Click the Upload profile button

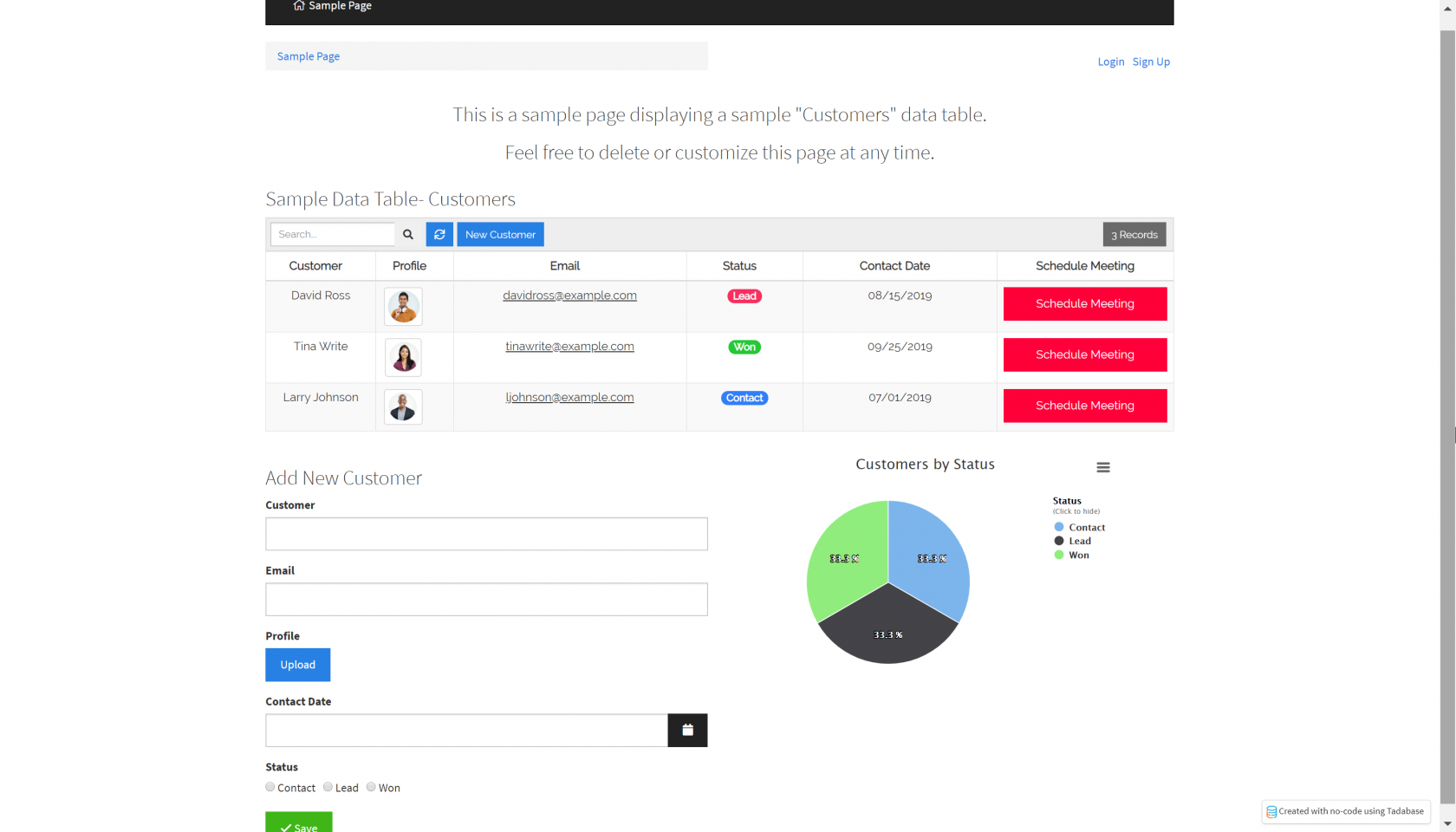pyautogui.click(x=297, y=665)
